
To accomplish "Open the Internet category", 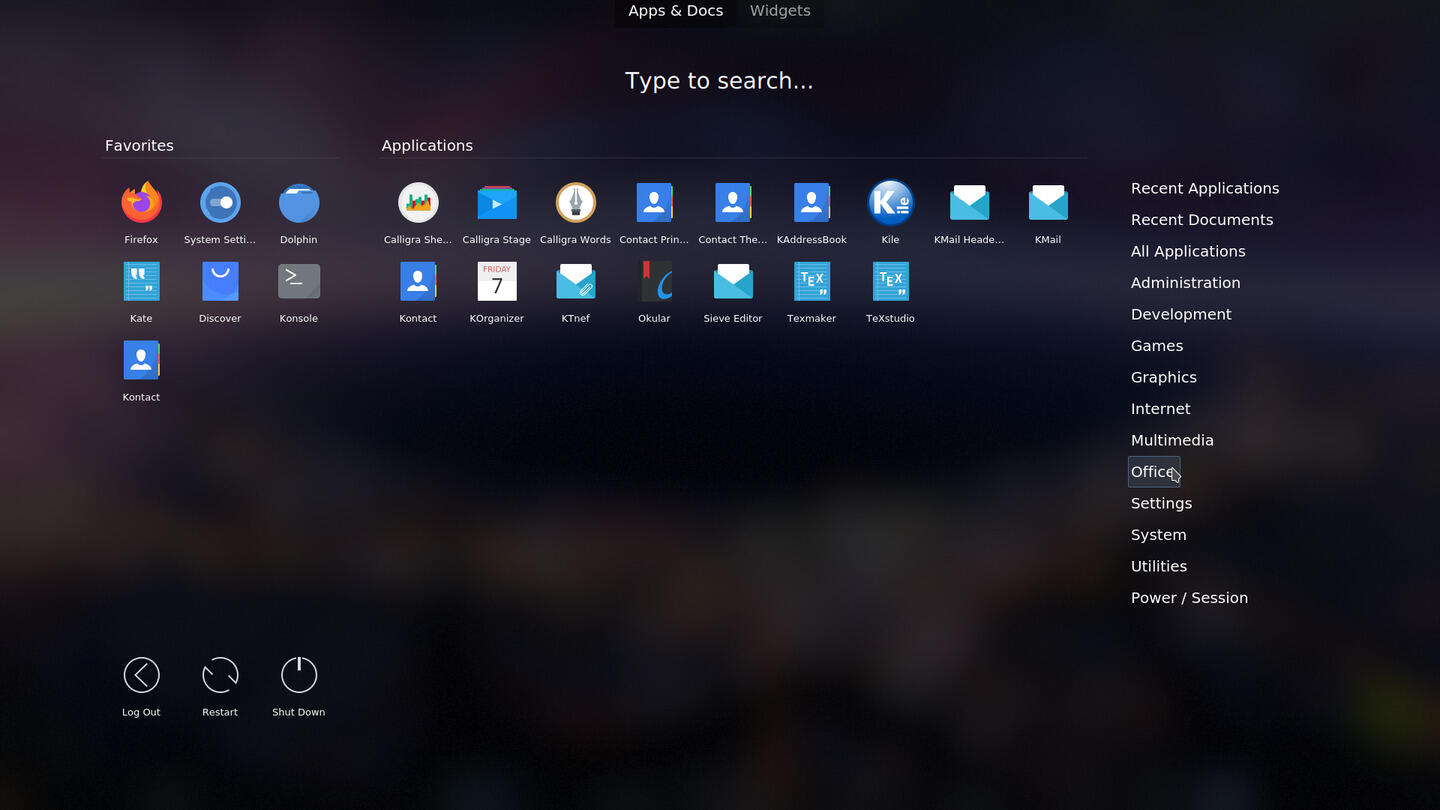I will tap(1161, 409).
